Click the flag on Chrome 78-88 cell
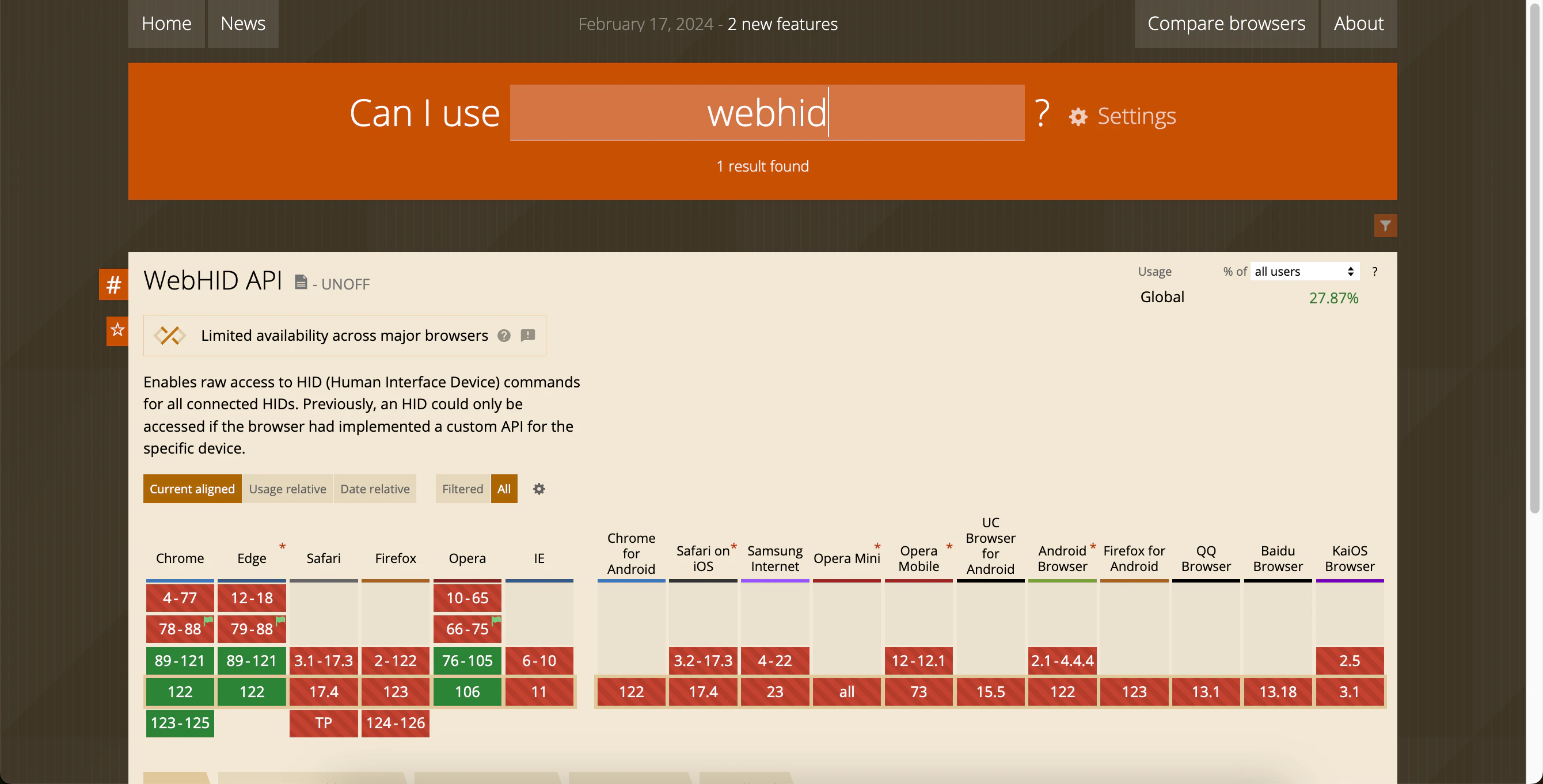 [208, 621]
